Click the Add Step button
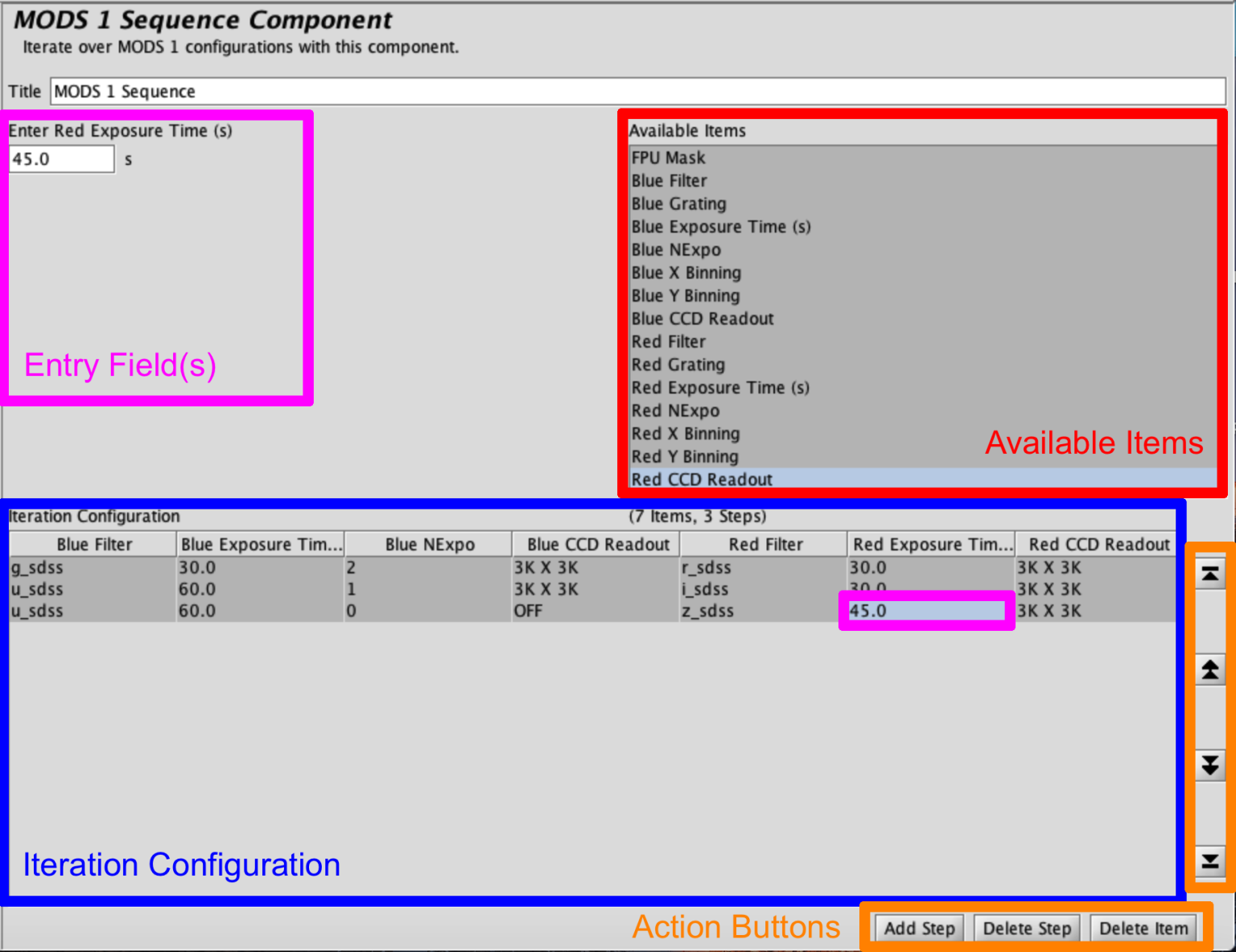Screen dimensions: 1236x952 point(919,928)
